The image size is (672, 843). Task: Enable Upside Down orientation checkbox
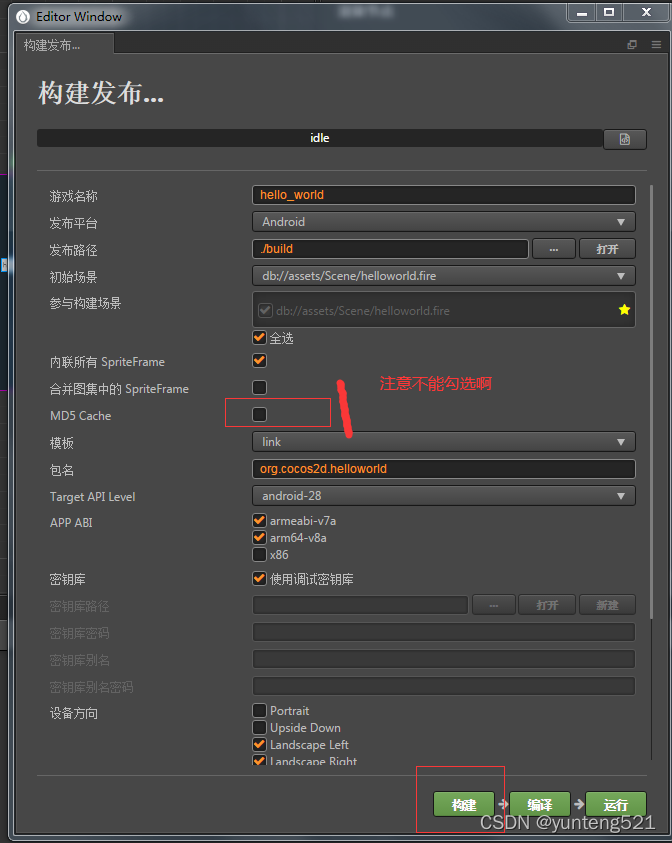pyautogui.click(x=259, y=727)
